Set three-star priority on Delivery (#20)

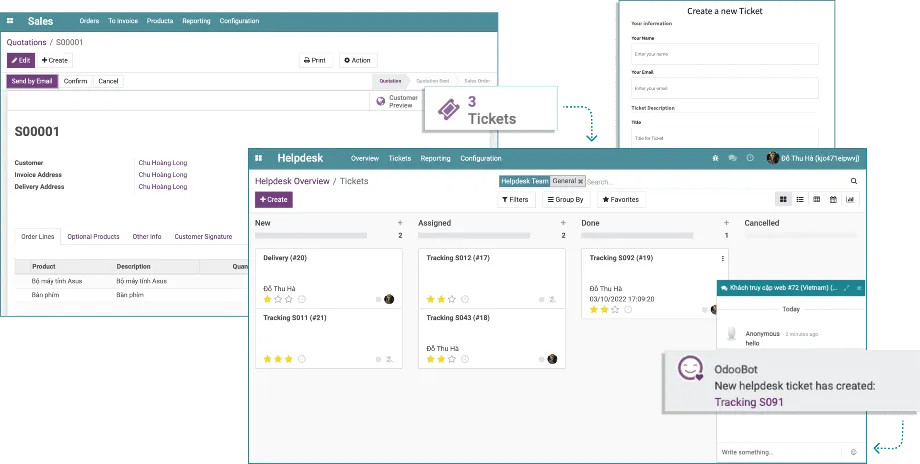click(289, 299)
